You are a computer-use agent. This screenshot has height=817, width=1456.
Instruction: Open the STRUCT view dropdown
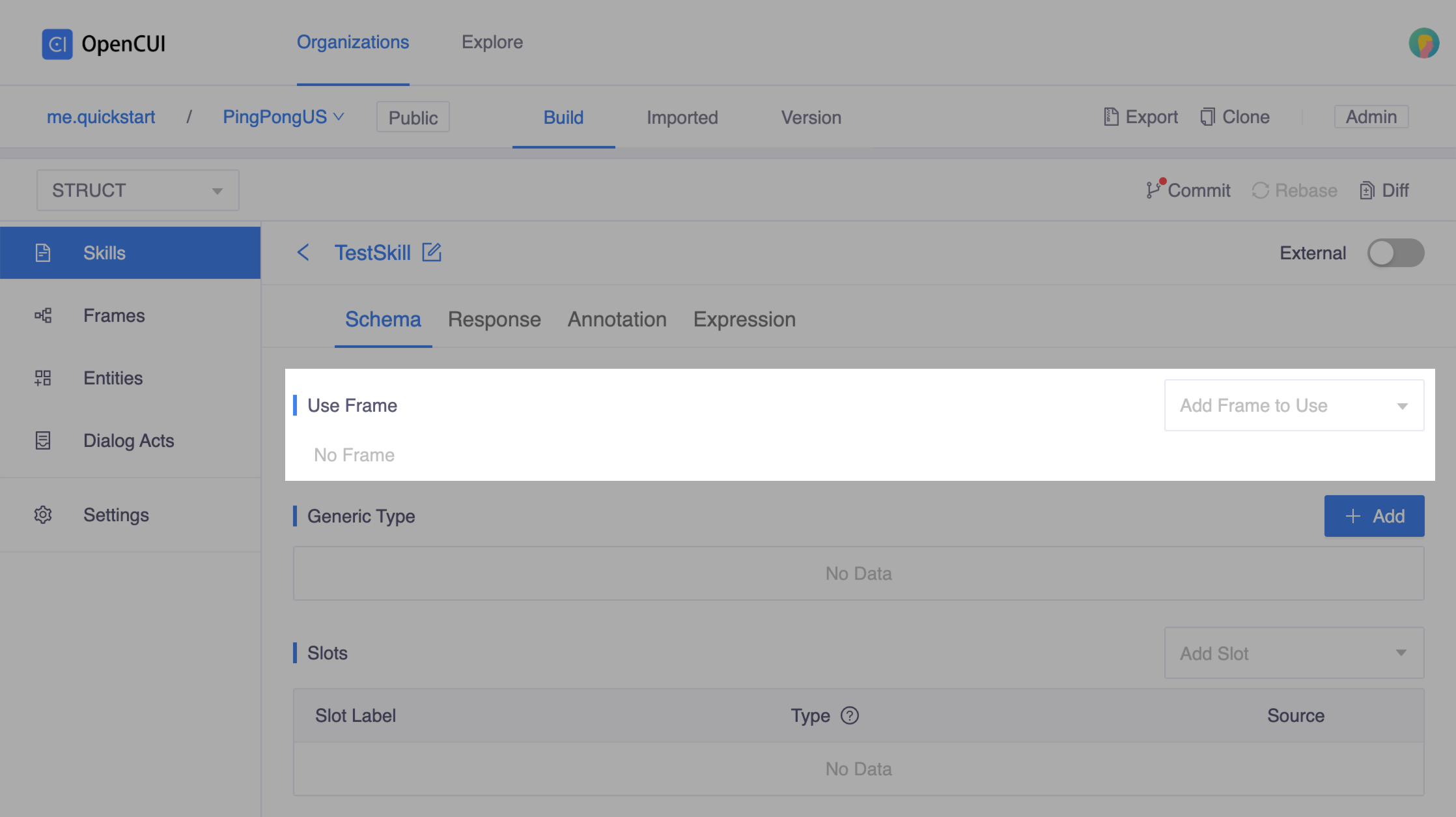click(138, 190)
